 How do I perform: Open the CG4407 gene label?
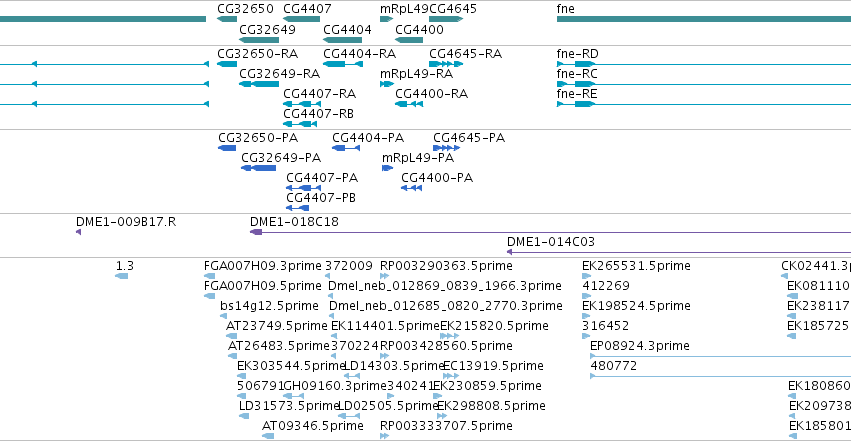pyautogui.click(x=307, y=9)
